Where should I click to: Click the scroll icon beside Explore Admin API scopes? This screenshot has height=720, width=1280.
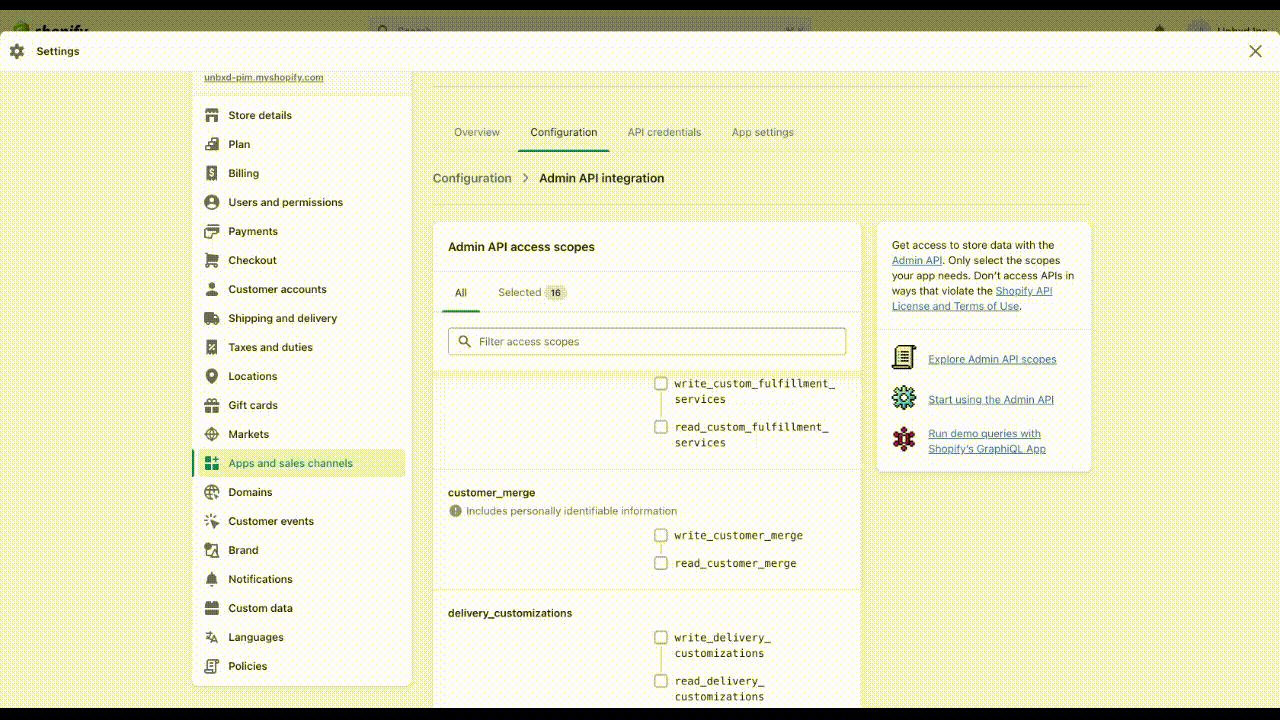pos(904,357)
